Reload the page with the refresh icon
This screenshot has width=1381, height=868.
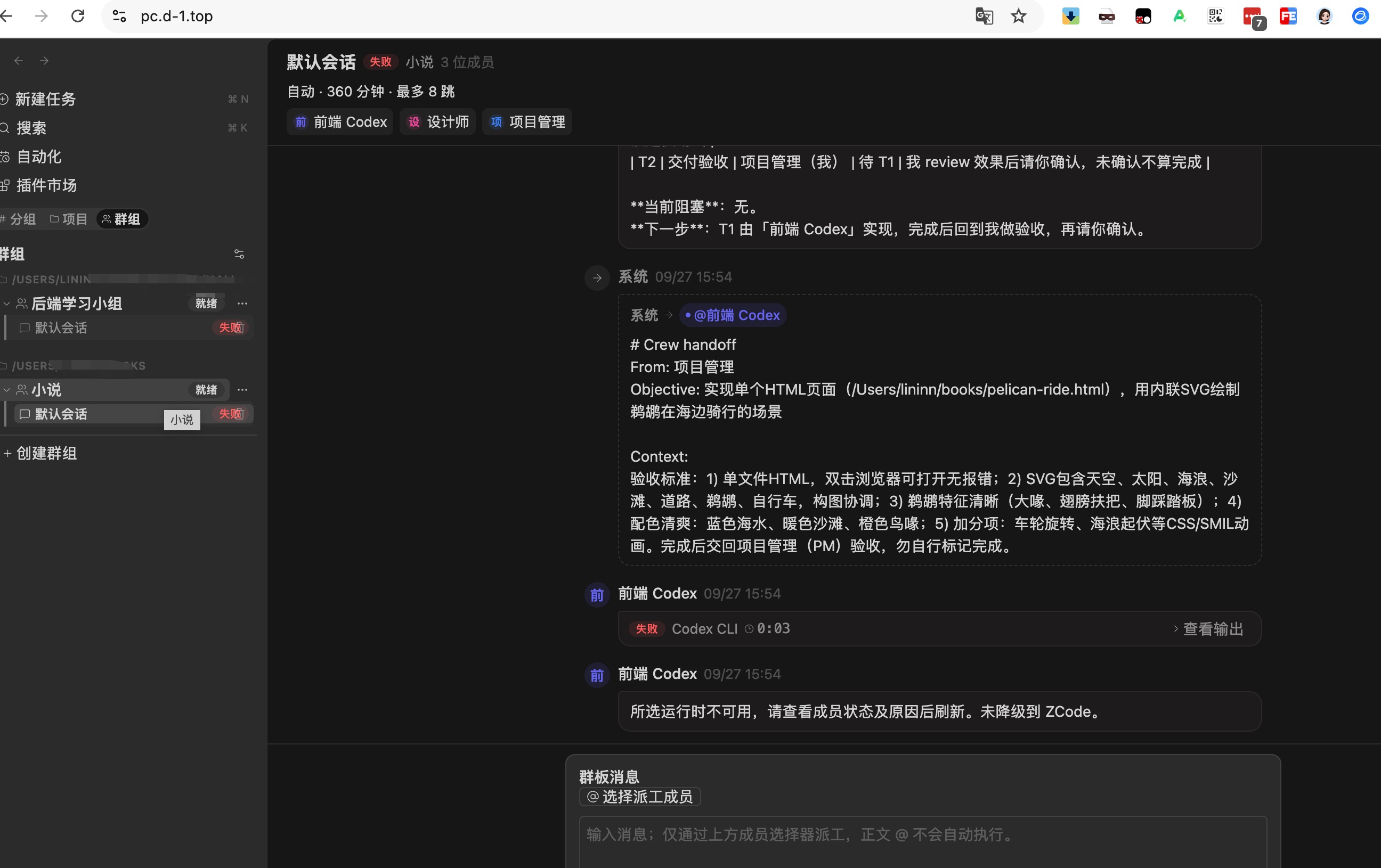78,16
